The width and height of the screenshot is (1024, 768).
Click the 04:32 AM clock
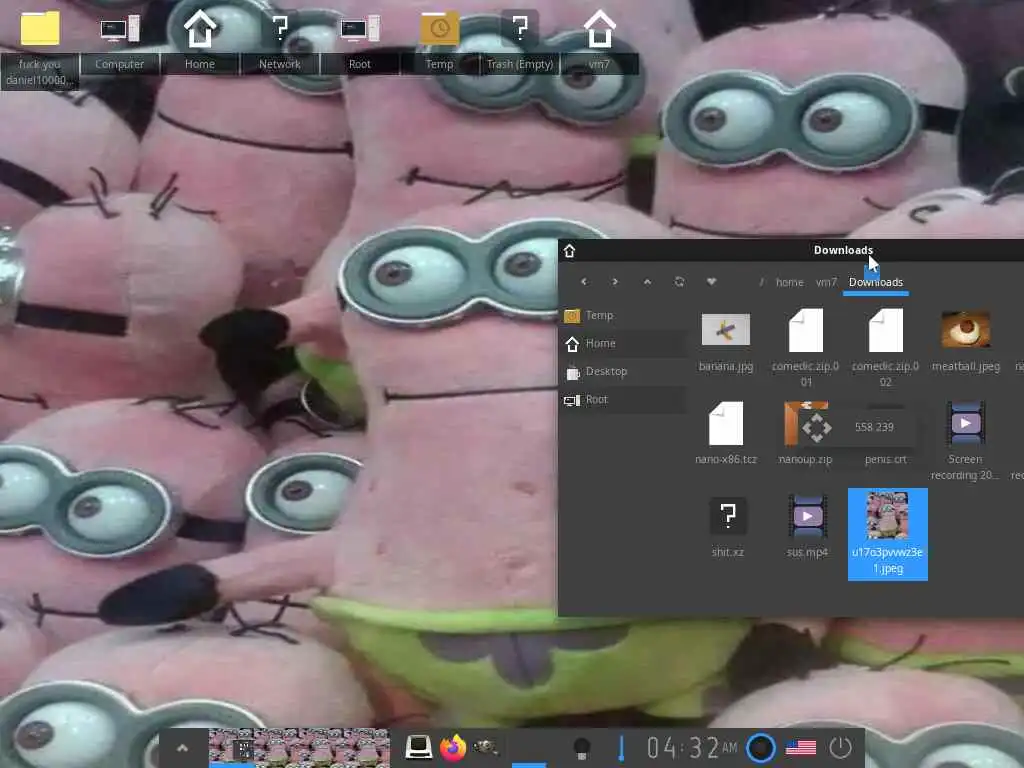pyautogui.click(x=692, y=747)
